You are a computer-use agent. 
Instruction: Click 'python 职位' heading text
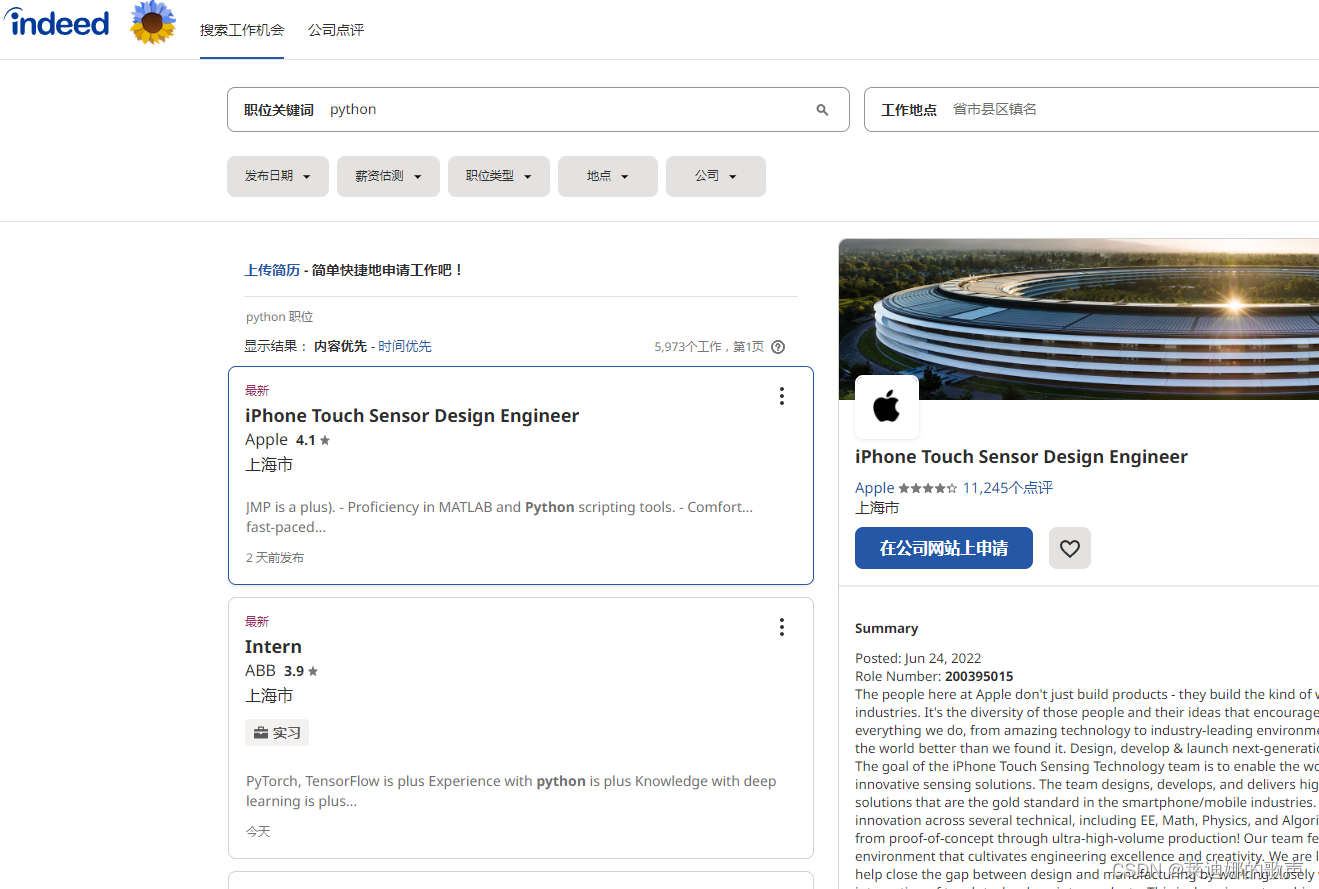pos(280,317)
